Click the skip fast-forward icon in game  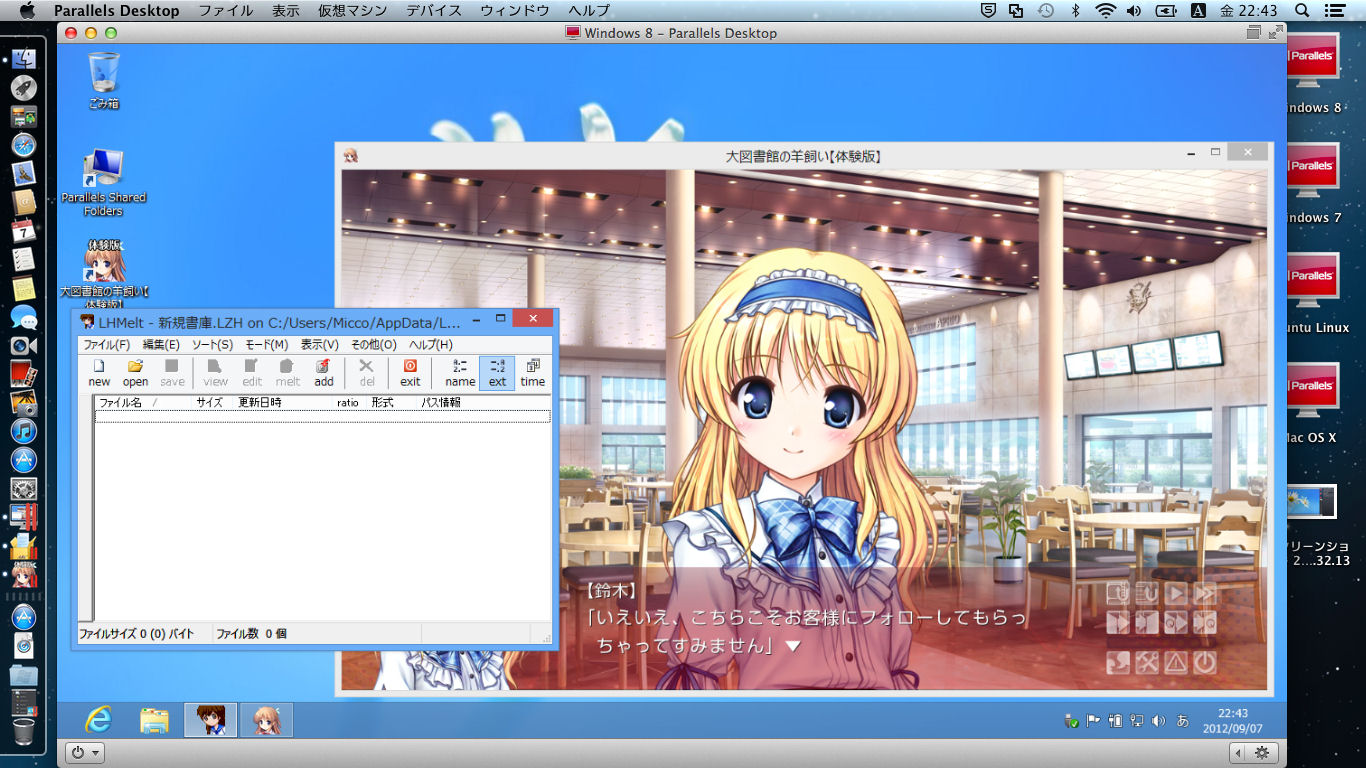[1205, 593]
